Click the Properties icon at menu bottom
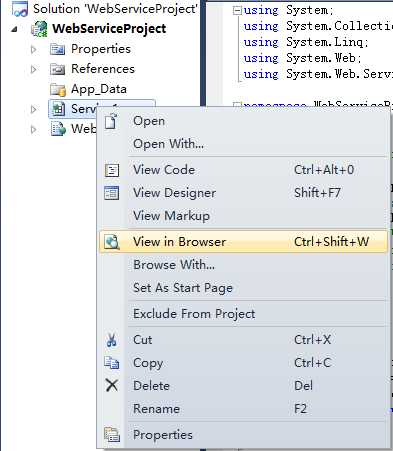The image size is (393, 451). click(112, 434)
